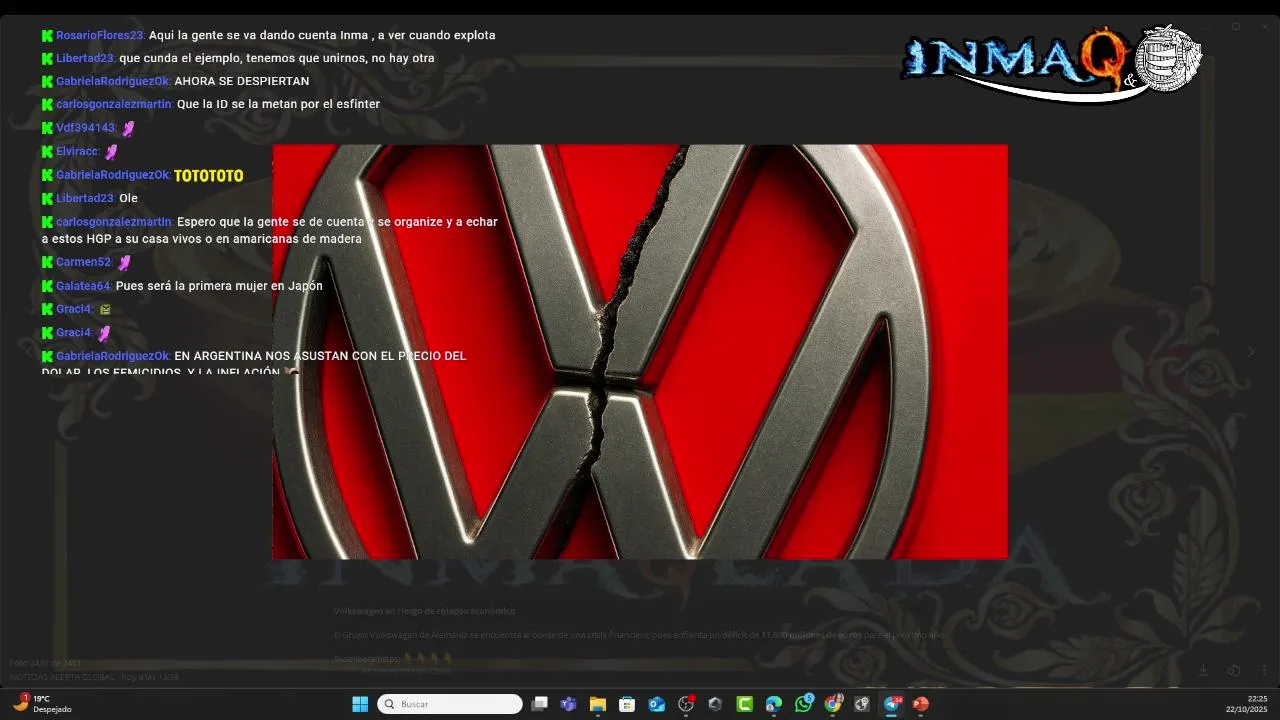Viewport: 1280px width, 720px height.
Task: Go to the next photo in the viewer
Action: click(1250, 352)
